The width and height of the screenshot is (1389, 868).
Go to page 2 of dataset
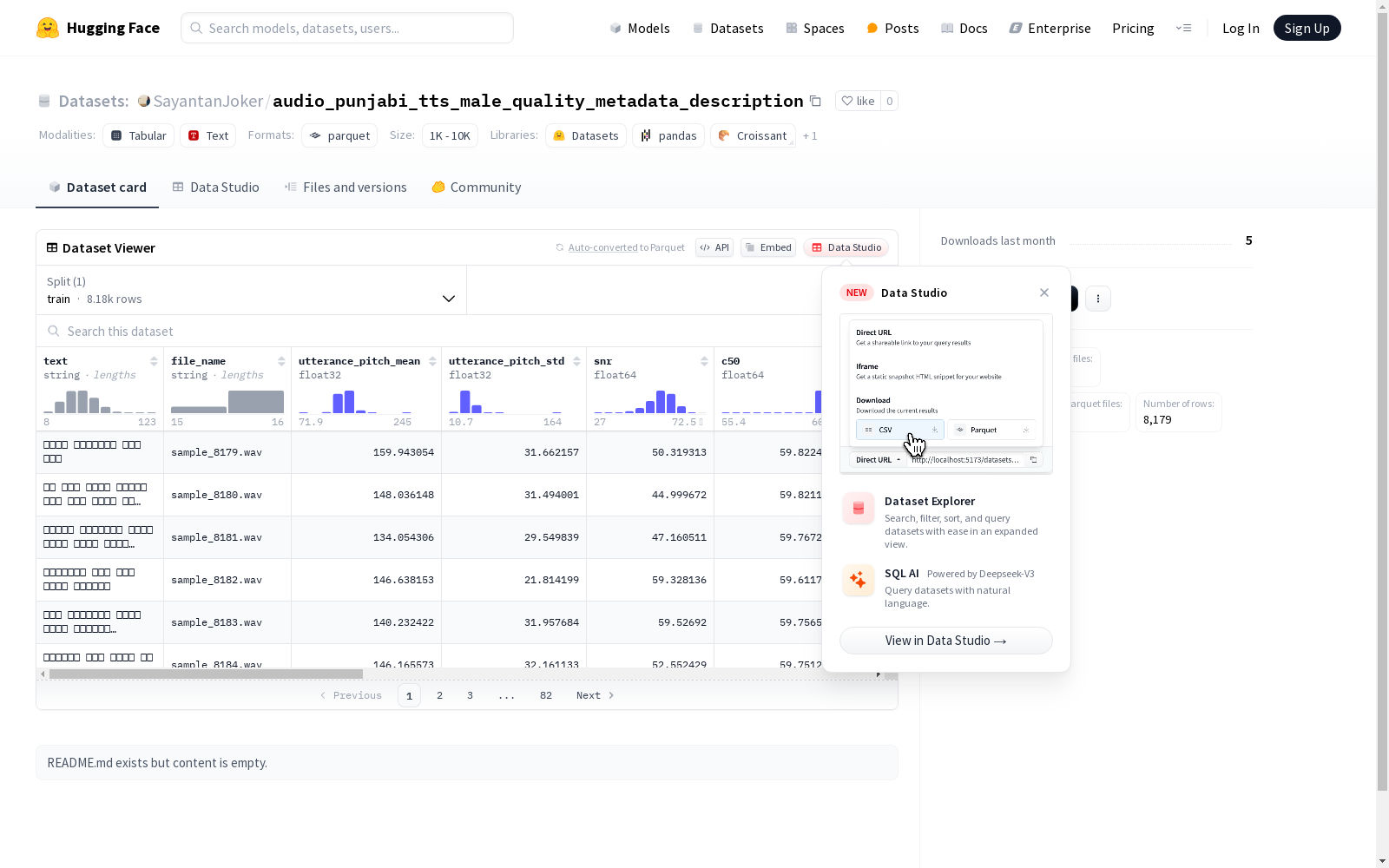[x=440, y=695]
